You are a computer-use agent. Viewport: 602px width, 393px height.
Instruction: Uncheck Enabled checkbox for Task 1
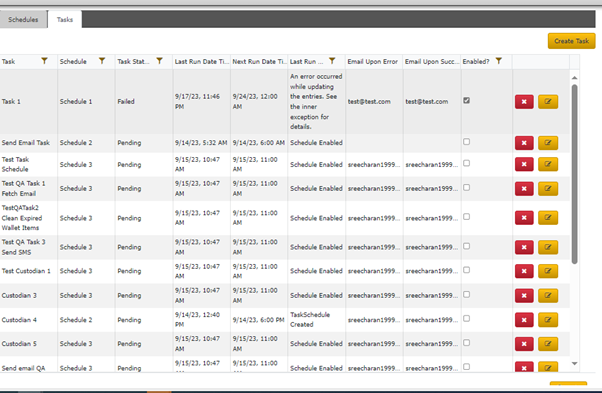[x=466, y=101]
